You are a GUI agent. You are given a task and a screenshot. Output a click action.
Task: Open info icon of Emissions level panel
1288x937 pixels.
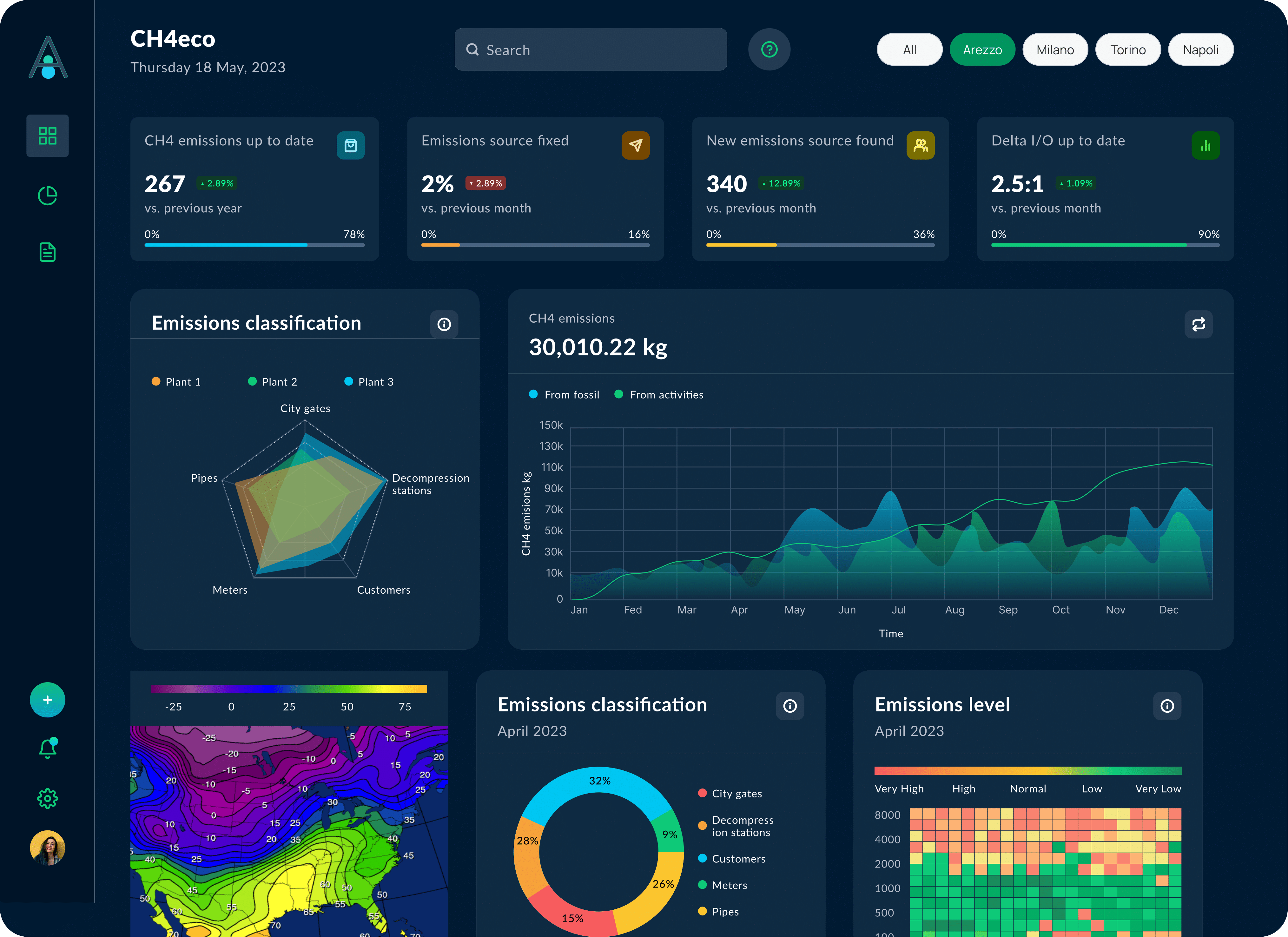(x=1168, y=706)
